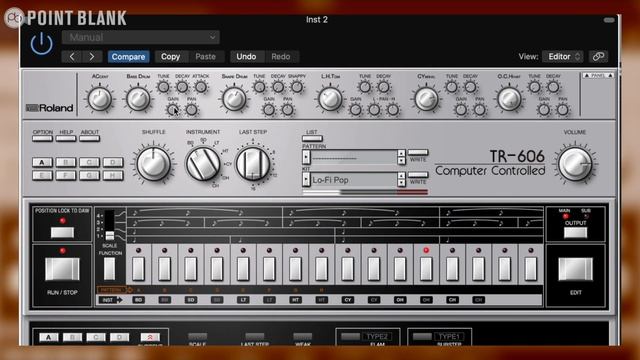
Task: Select pattern bank C
Action: pos(89,162)
